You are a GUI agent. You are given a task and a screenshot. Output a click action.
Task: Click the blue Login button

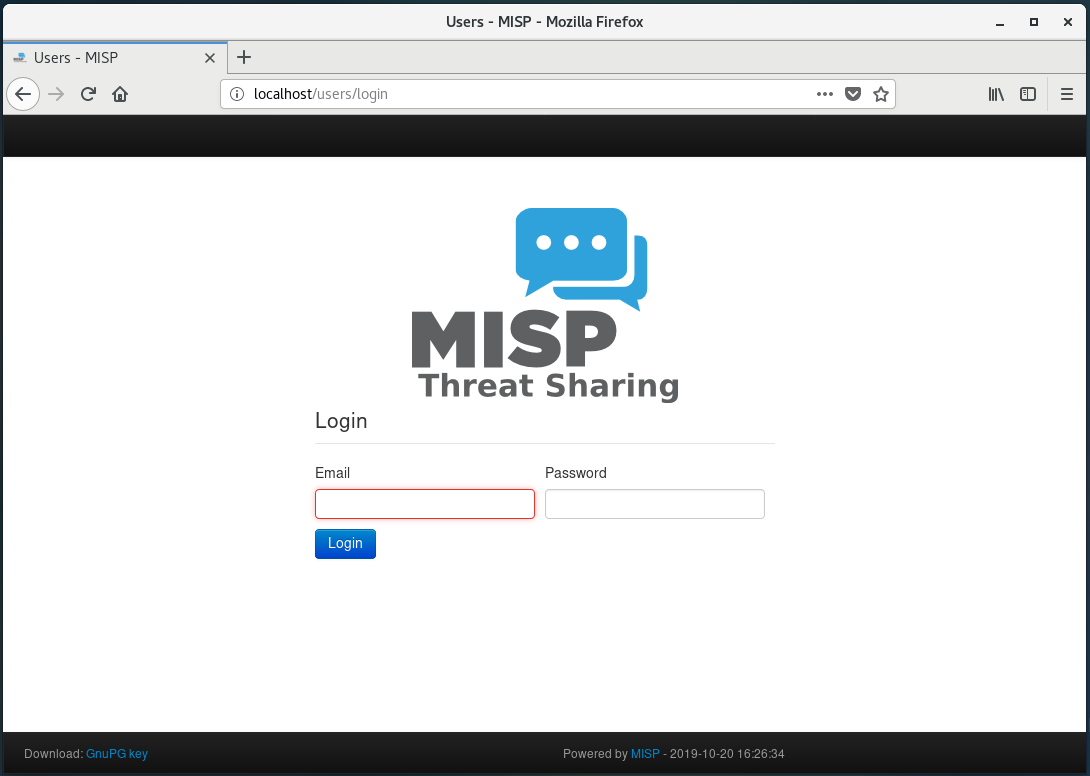[345, 544]
